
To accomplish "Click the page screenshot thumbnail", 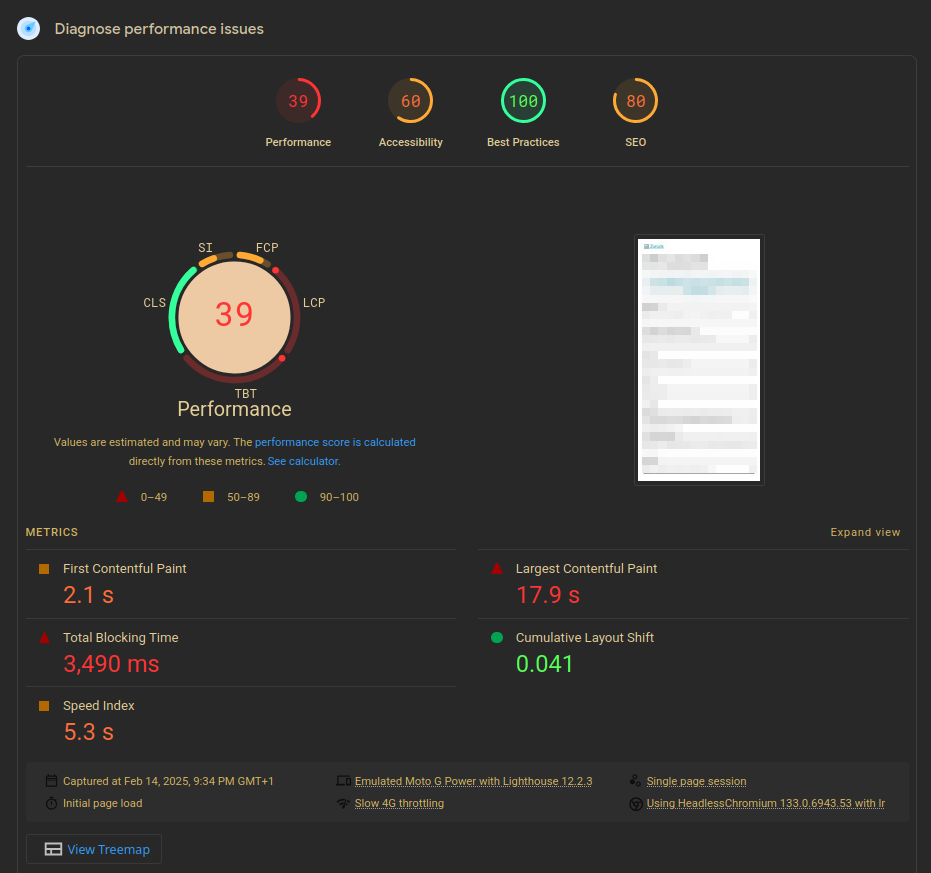I will pyautogui.click(x=699, y=360).
